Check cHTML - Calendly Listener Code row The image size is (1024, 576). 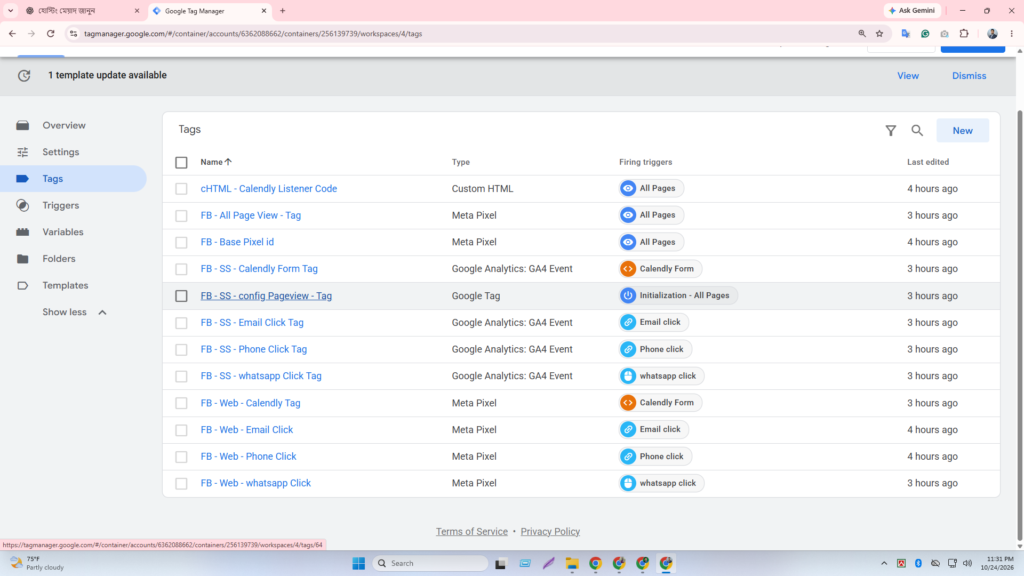click(182, 189)
